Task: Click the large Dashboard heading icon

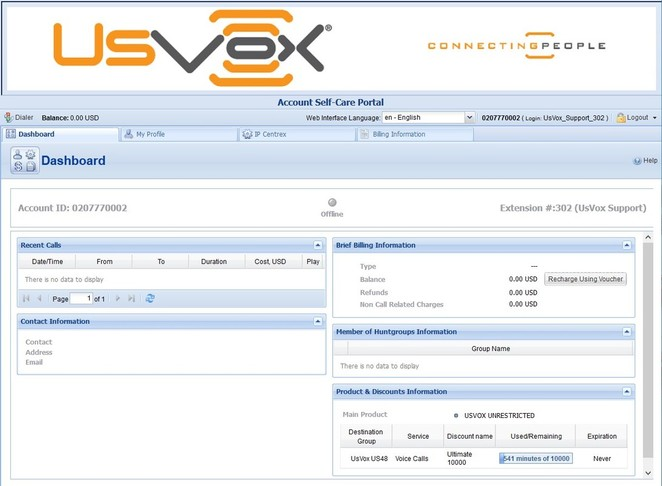Action: click(24, 160)
